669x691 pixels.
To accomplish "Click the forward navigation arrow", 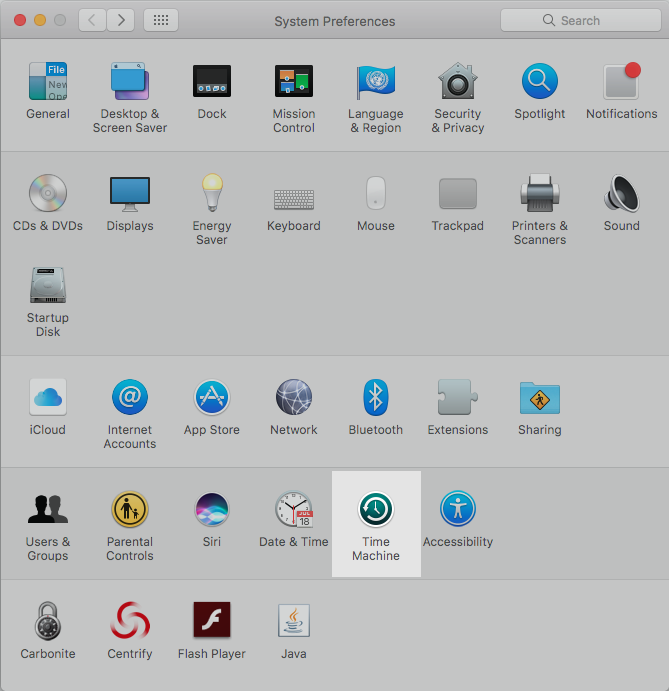I will pyautogui.click(x=121, y=20).
